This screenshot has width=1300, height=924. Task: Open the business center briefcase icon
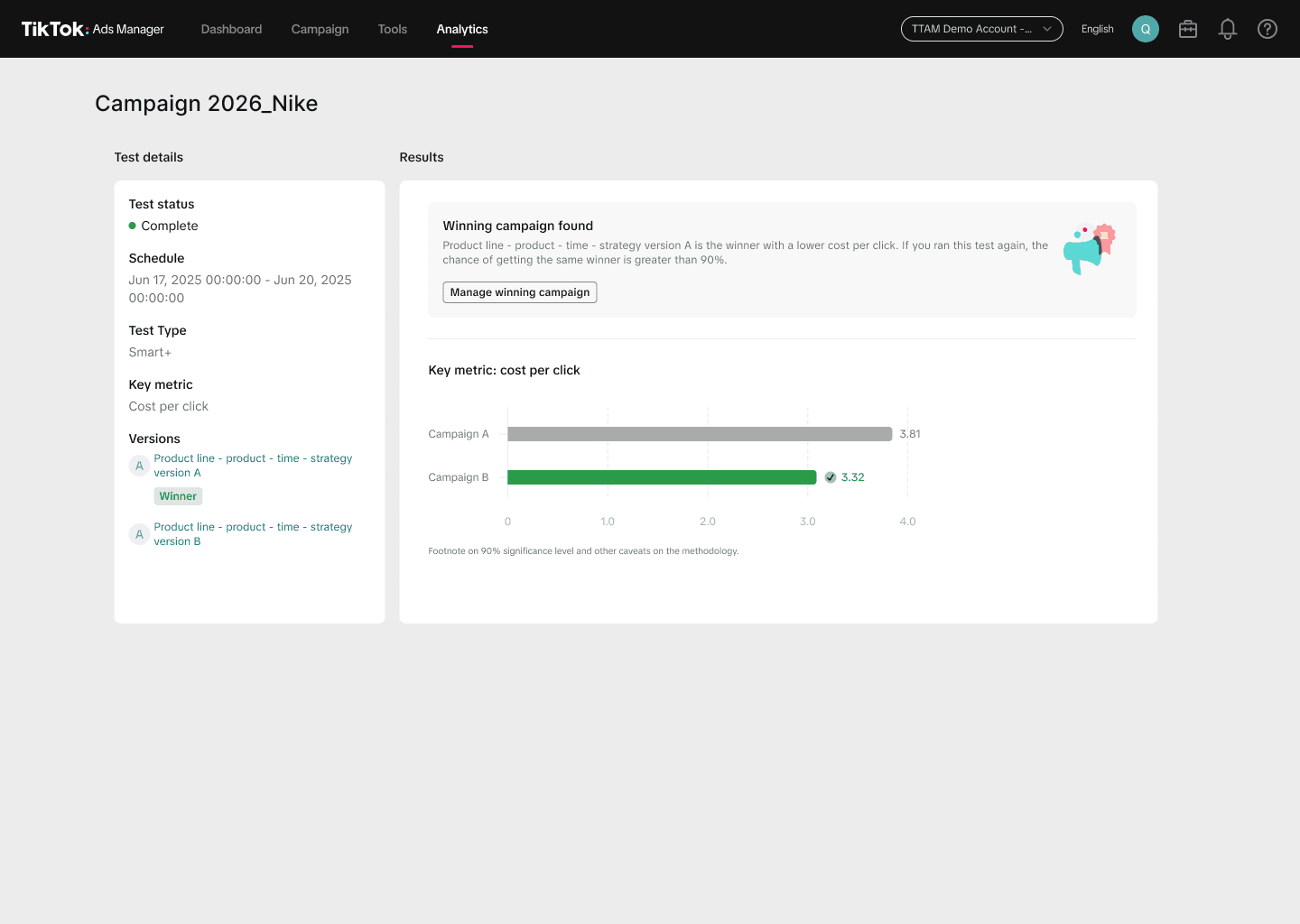click(x=1188, y=29)
